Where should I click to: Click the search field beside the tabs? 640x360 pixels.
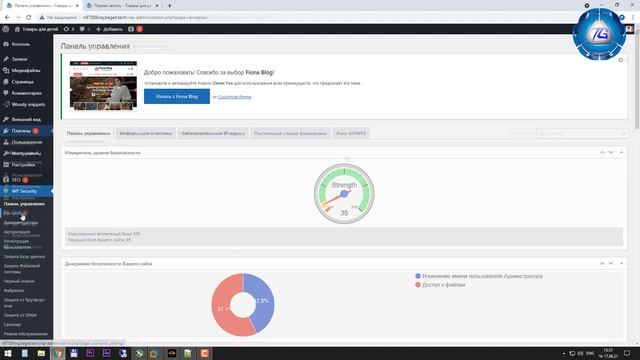pyautogui.click(x=582, y=133)
